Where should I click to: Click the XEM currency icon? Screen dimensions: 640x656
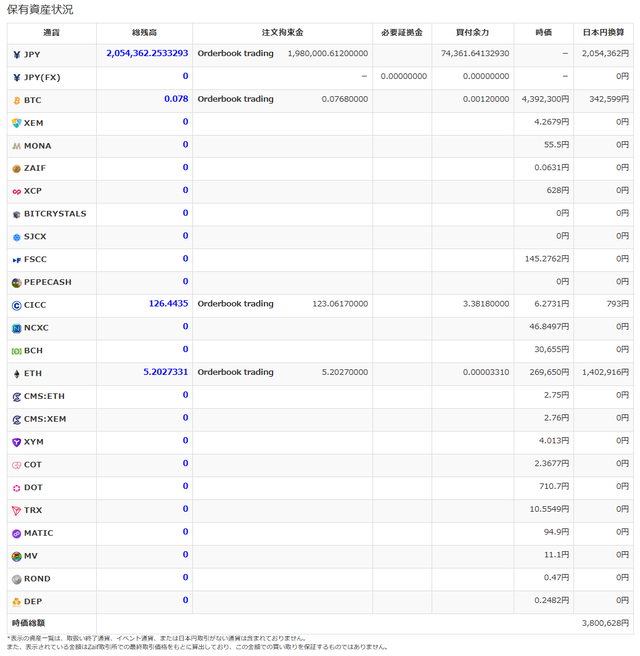click(x=16, y=123)
